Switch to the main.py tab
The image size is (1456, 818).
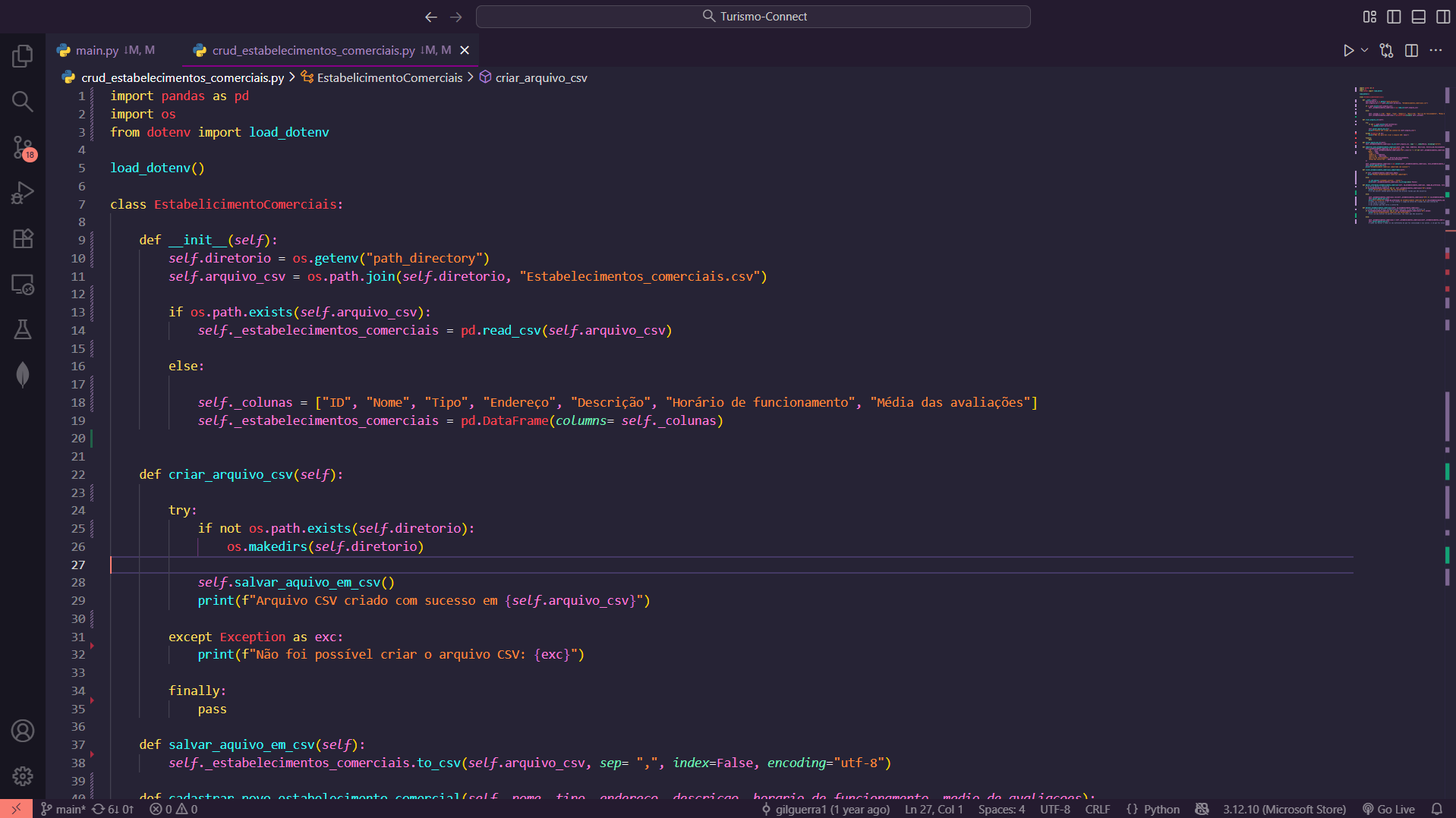click(x=97, y=50)
